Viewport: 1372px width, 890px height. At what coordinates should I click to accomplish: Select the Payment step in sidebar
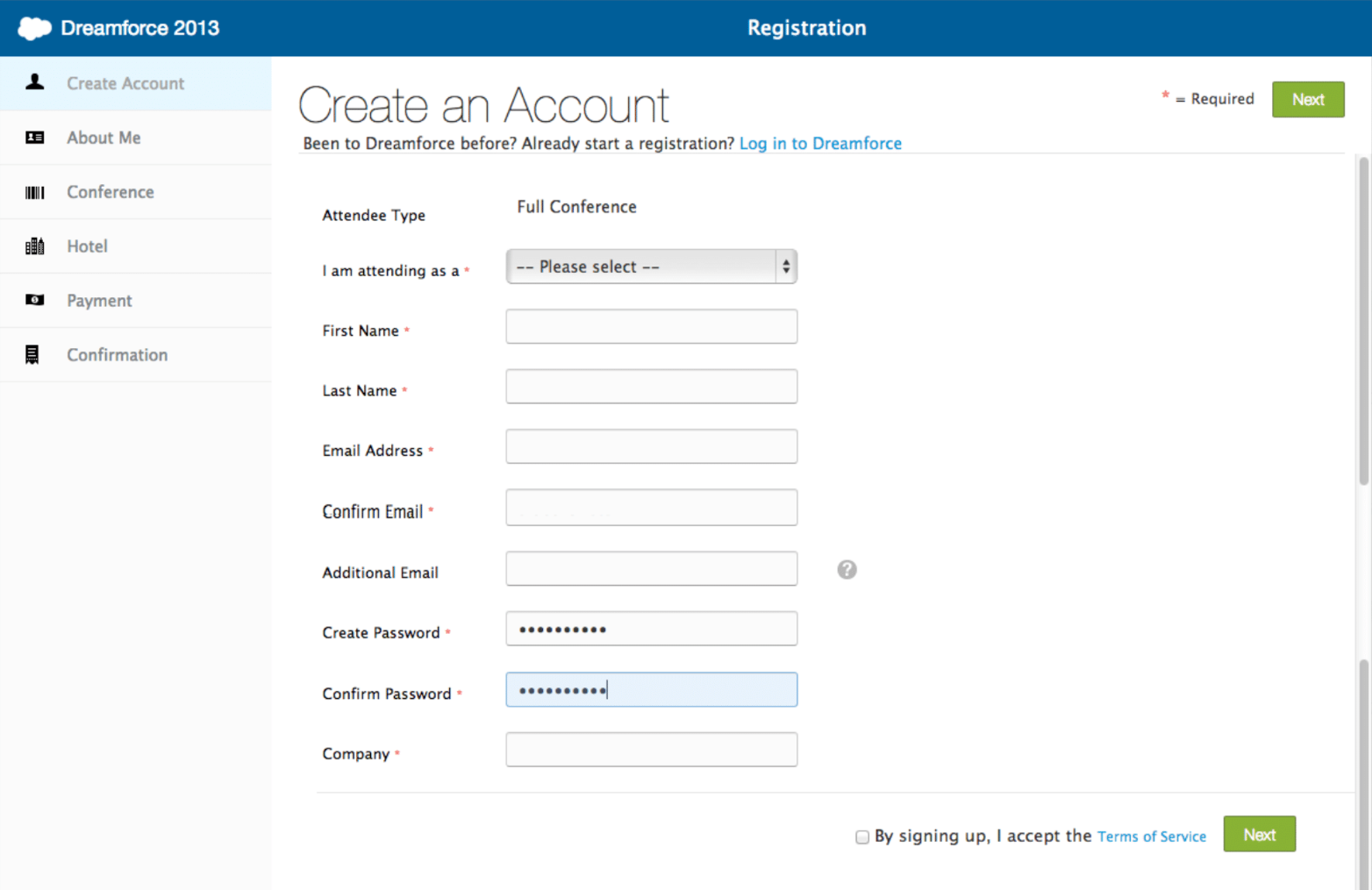tap(136, 301)
